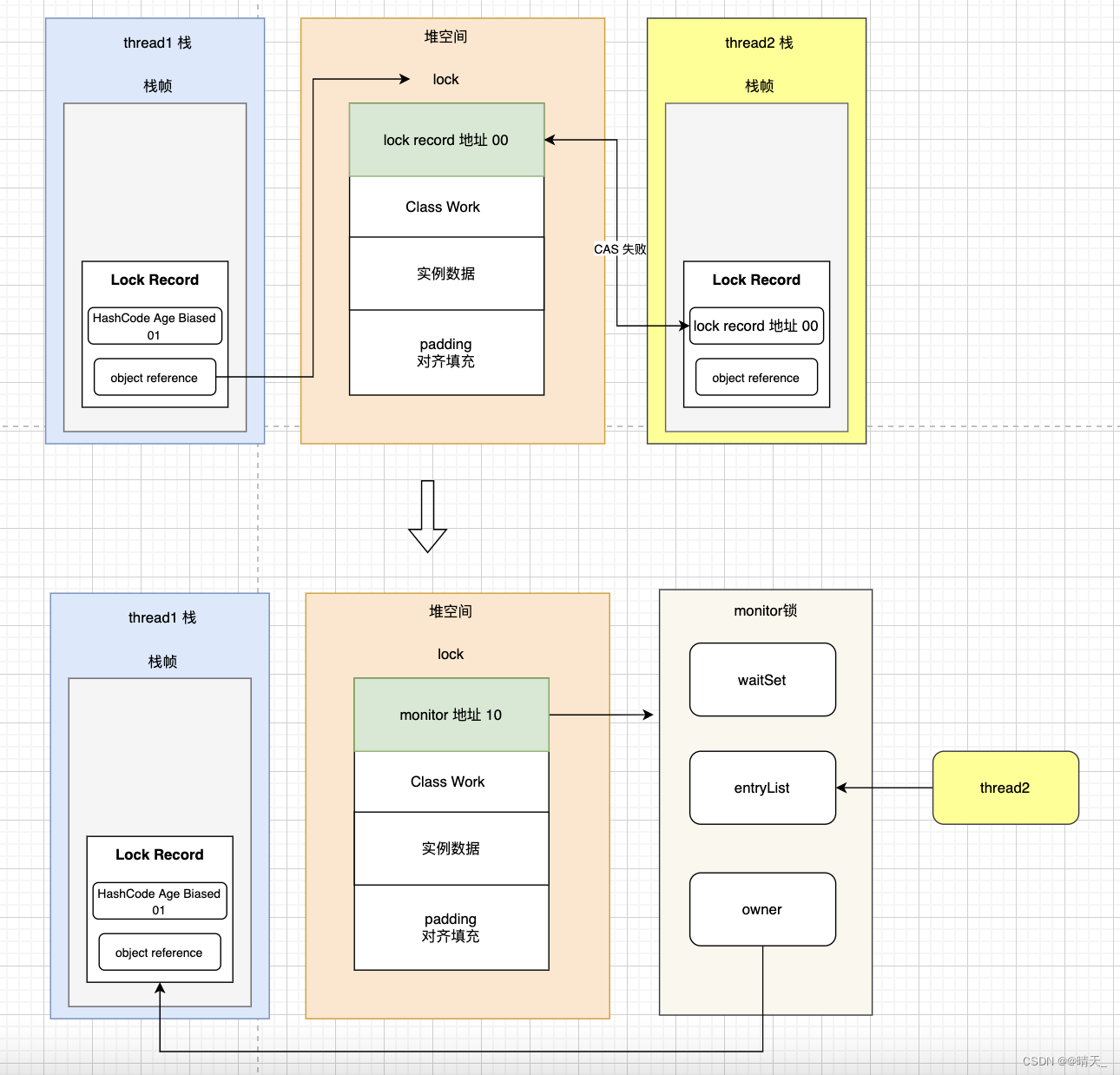
Task: Click 'thread2 栈' title text
Action: 759,43
